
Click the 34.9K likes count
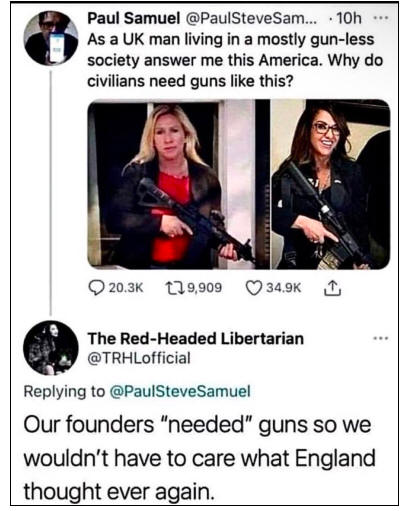pos(283,288)
